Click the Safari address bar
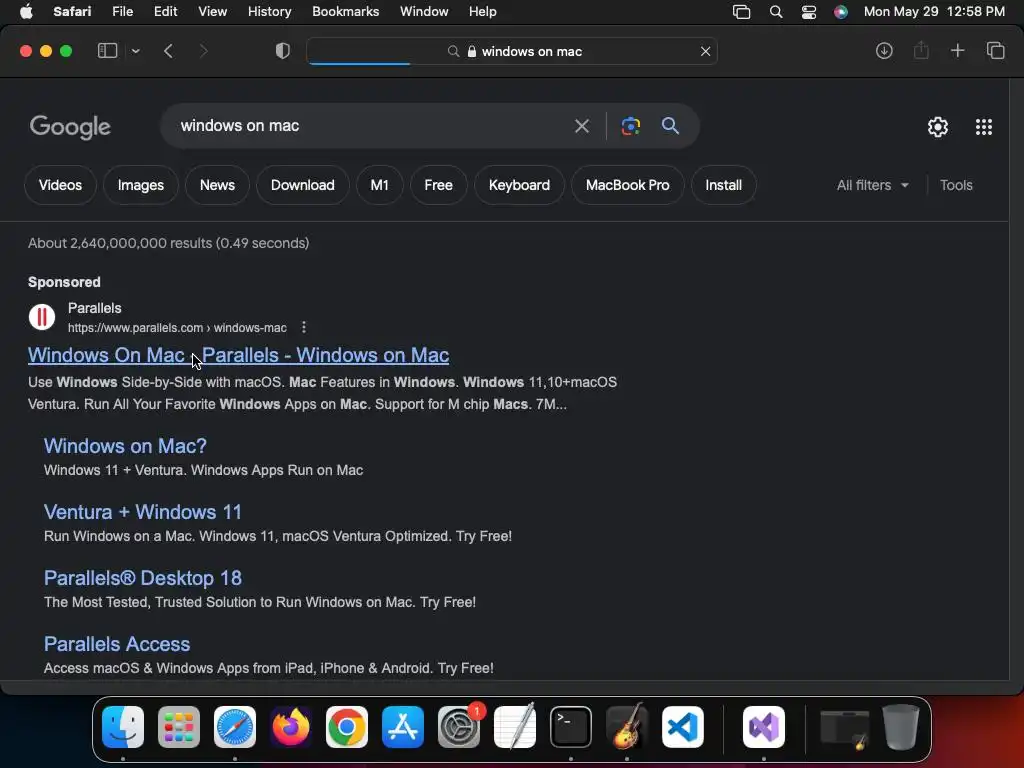Viewport: 1024px width, 768px height. [x=512, y=52]
